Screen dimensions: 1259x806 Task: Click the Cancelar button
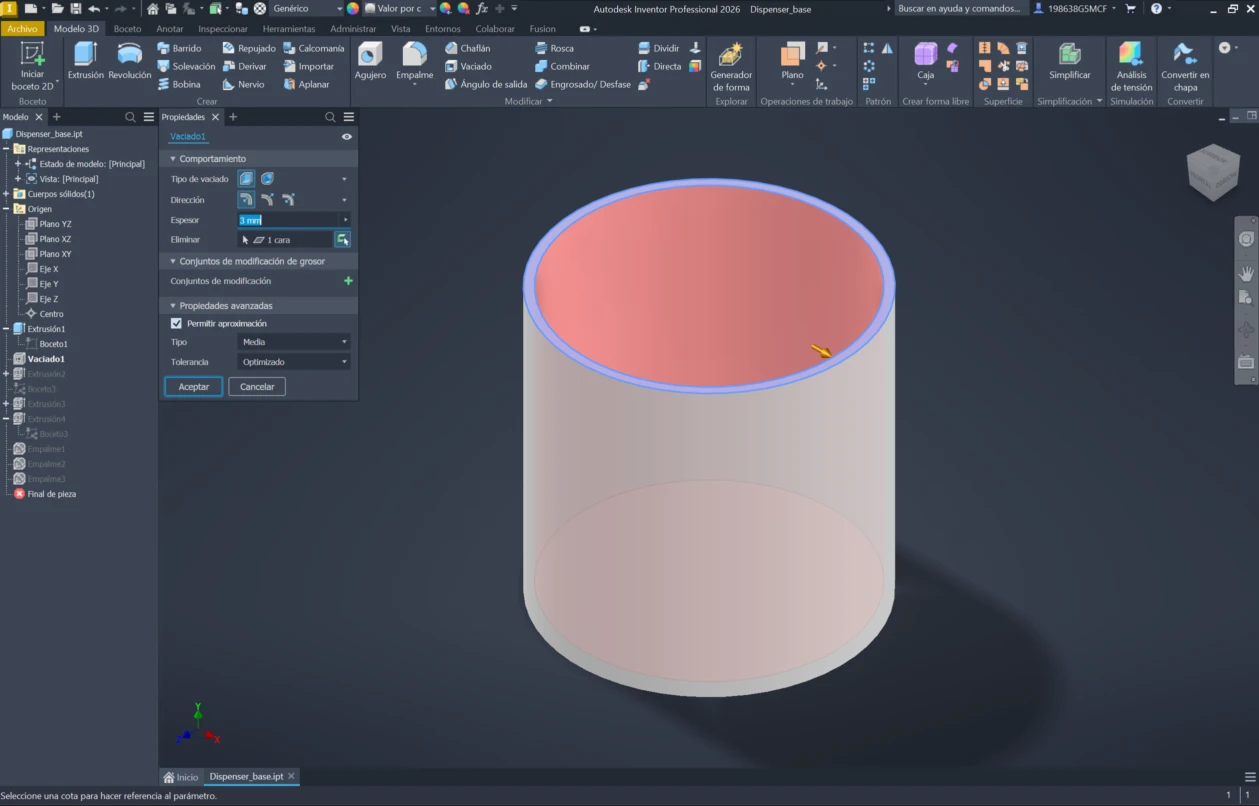tap(257, 386)
